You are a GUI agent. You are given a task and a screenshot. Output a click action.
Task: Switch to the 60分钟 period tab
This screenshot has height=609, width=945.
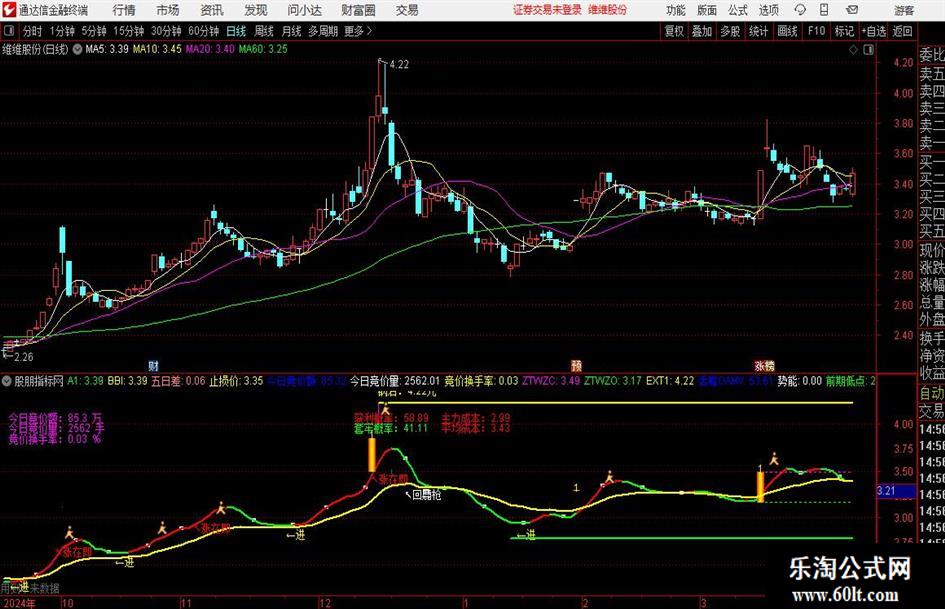pos(203,31)
